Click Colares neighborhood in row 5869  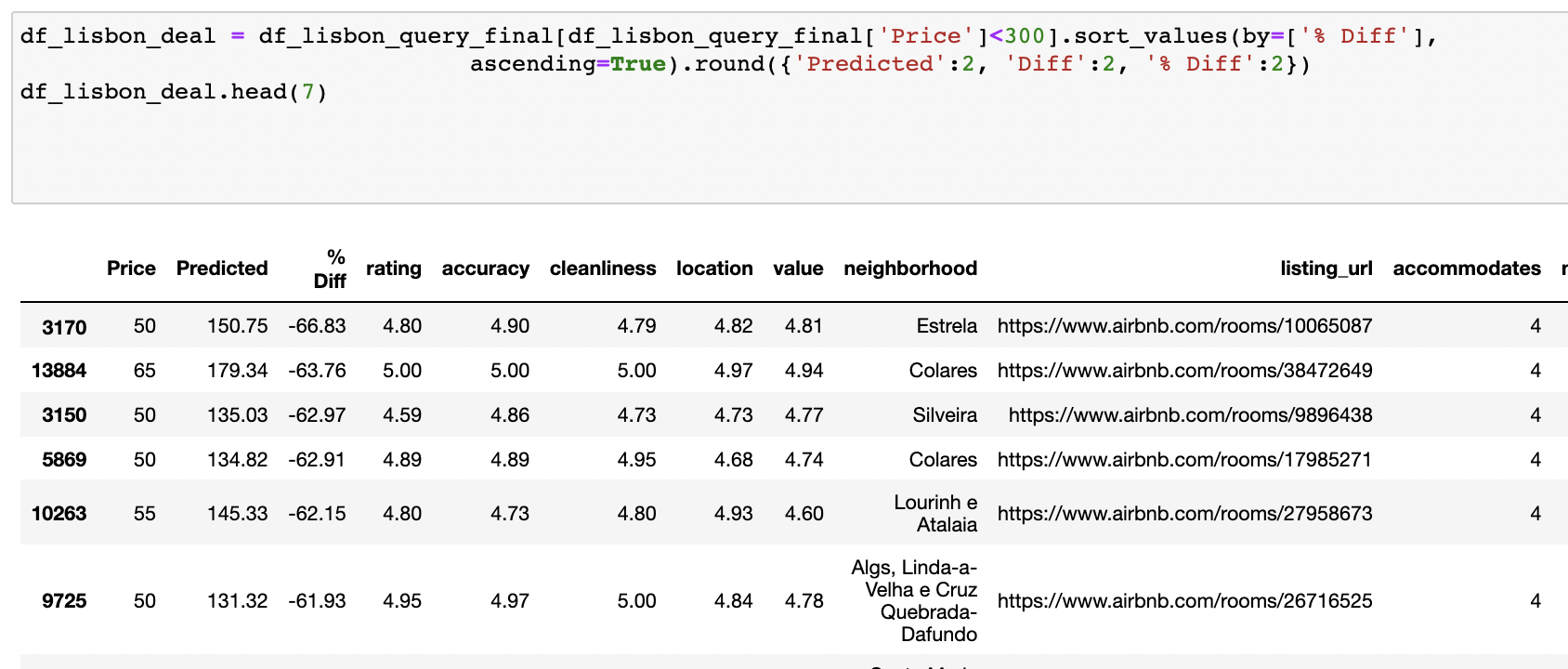(x=943, y=460)
